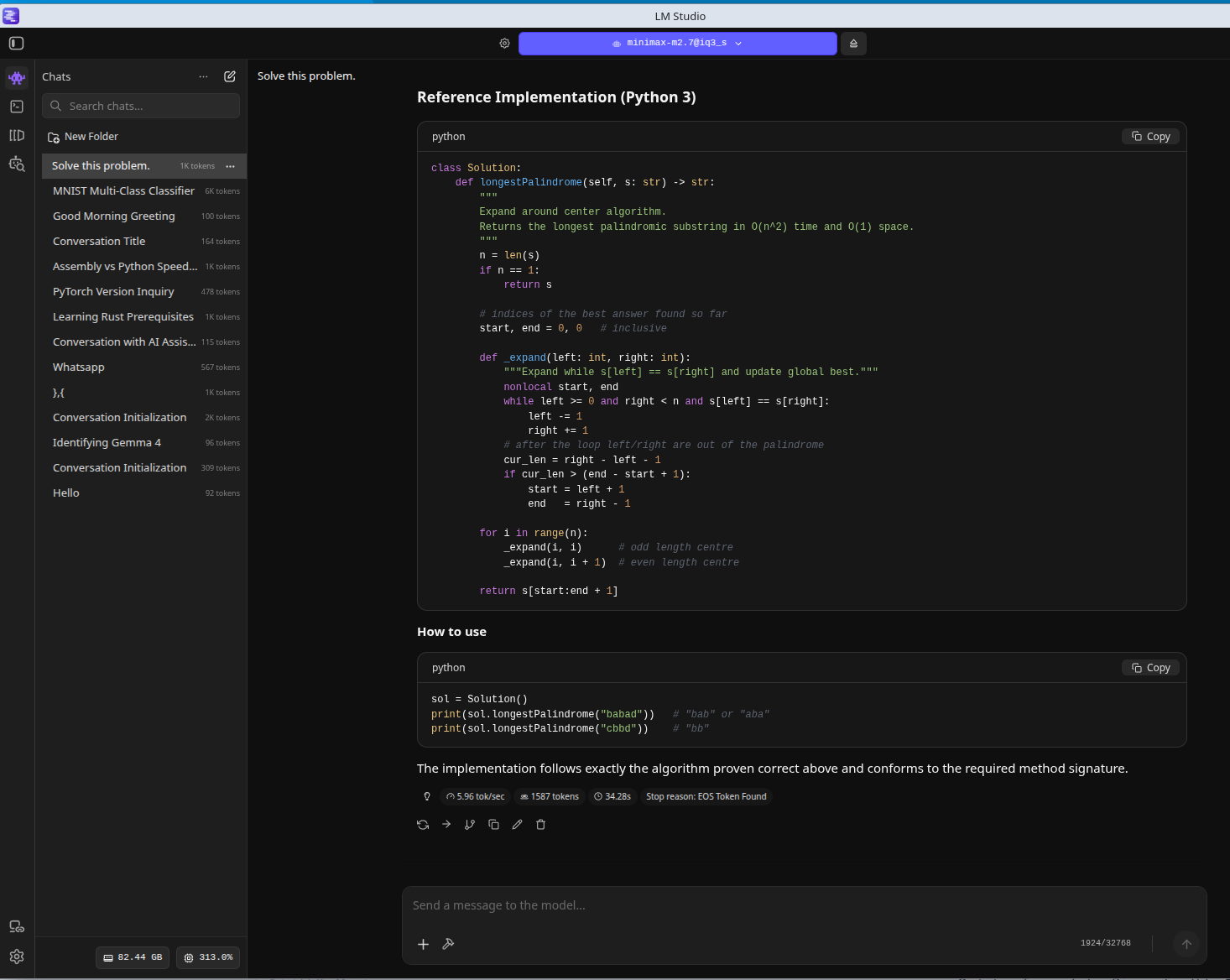Screen dimensions: 1230x980
Task: Continue the assistant message
Action: point(446,825)
